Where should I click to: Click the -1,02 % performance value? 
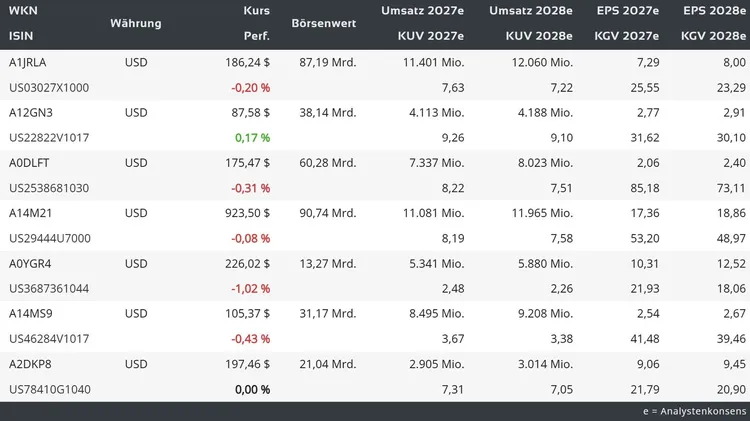pos(250,288)
